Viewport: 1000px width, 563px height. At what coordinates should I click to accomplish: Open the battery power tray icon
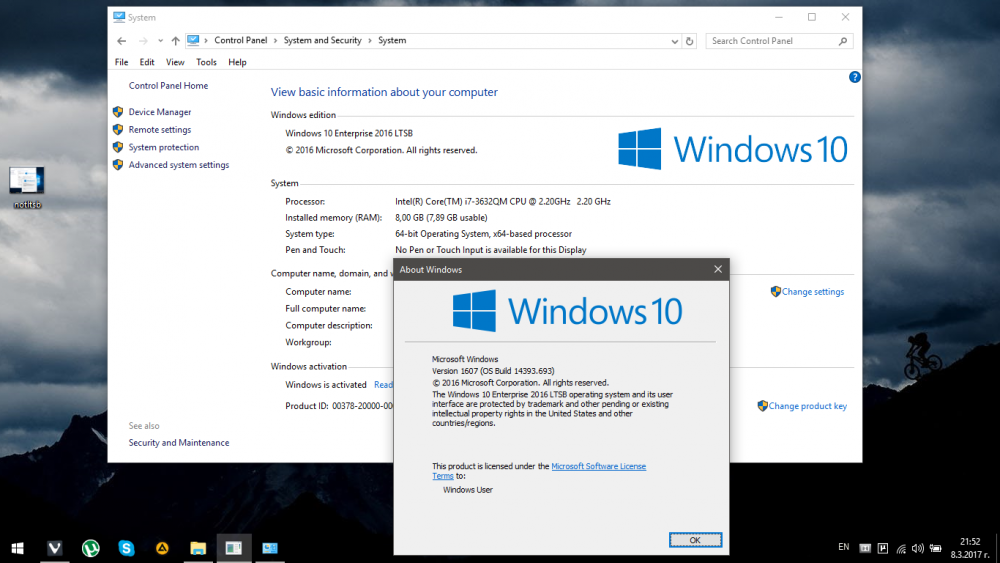click(x=935, y=548)
